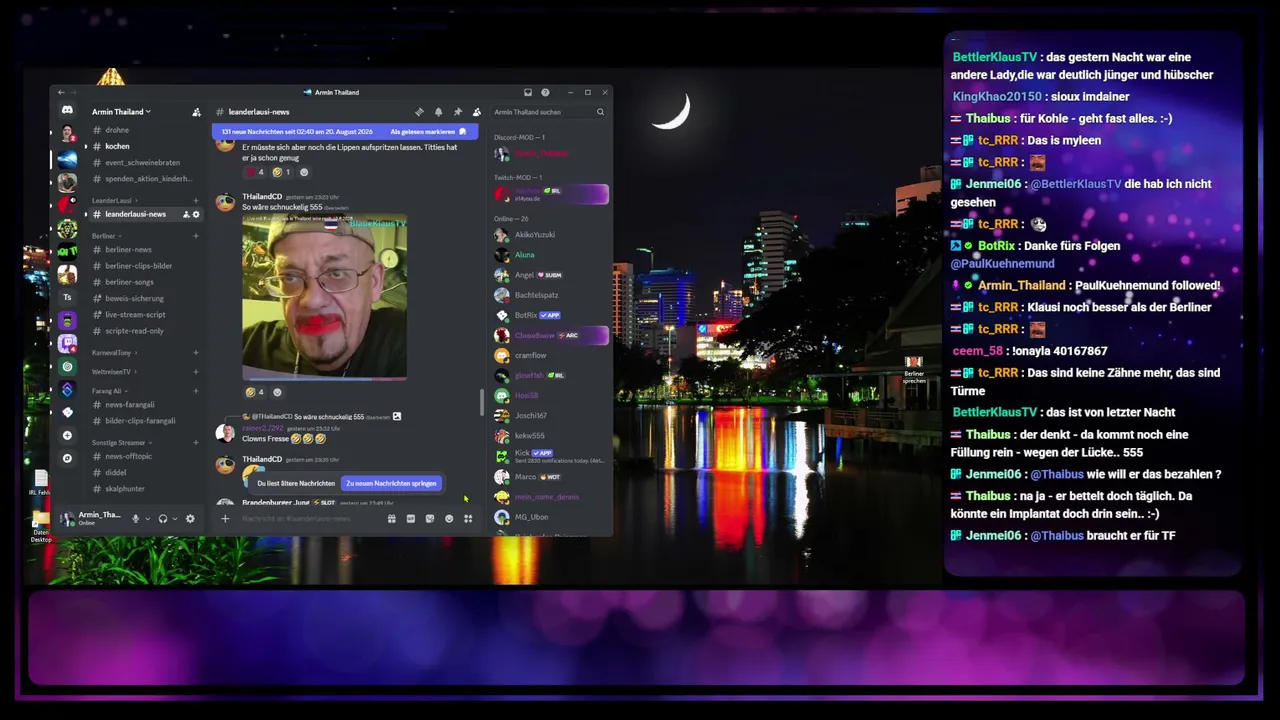Click 'Zu neuen Nachrichten springen' button
Viewport: 1280px width, 720px height.
pos(391,483)
